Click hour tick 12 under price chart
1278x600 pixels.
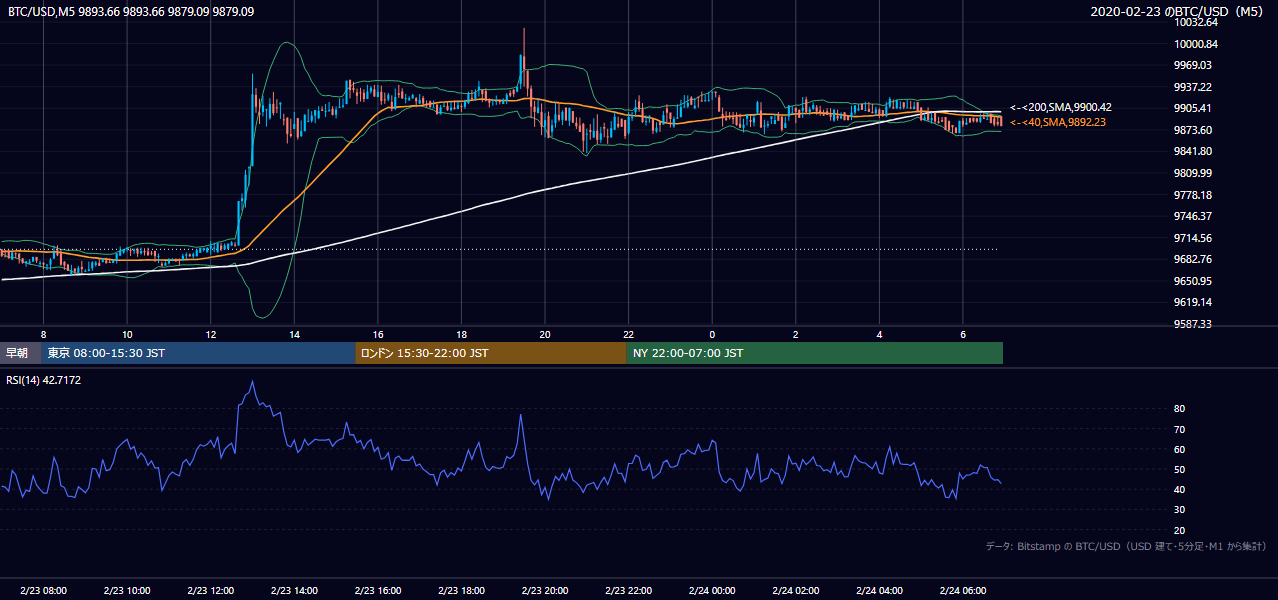pyautogui.click(x=210, y=334)
